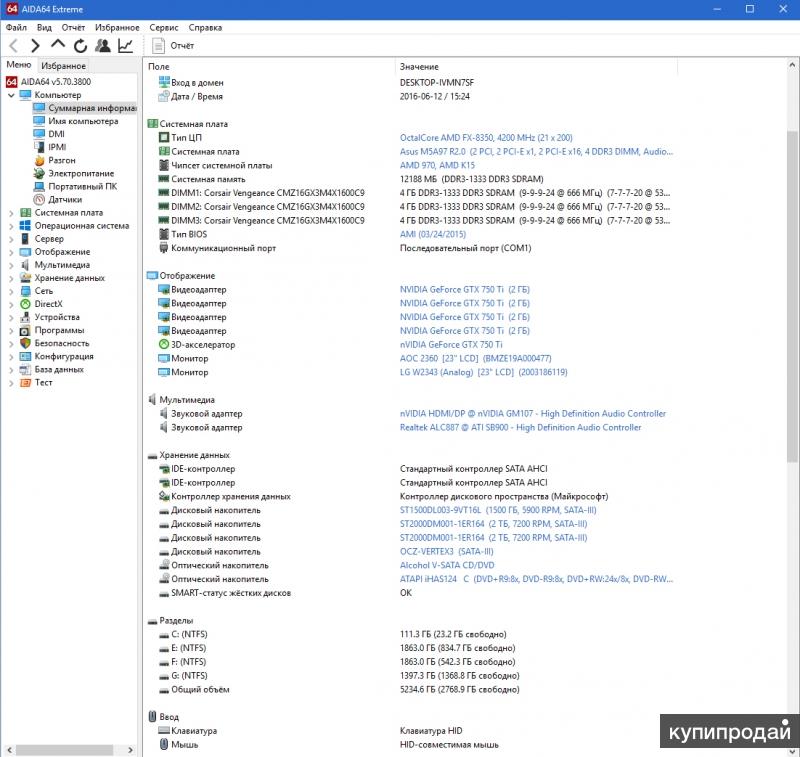Click the AIDA64 v5.70.3800 root icon
The height and width of the screenshot is (757, 800).
point(11,82)
